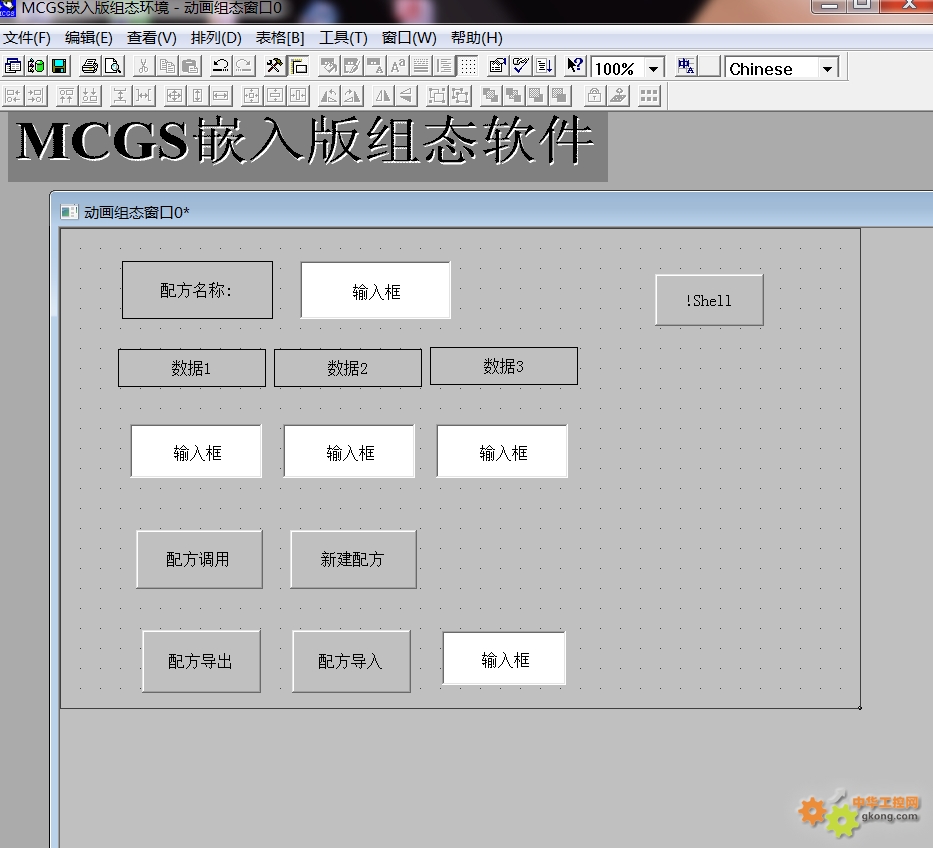The image size is (933, 848).
Task: Open the 编辑(E) menu
Action: [x=89, y=38]
